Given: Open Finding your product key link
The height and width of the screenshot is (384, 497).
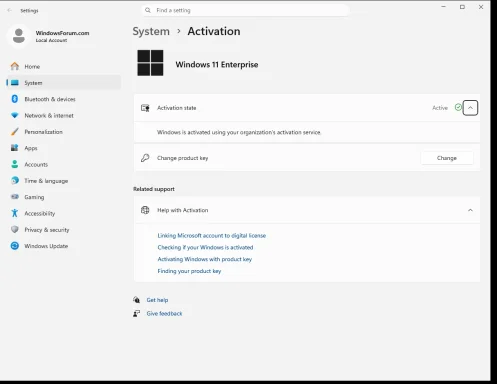Looking at the screenshot, I should point(189,271).
